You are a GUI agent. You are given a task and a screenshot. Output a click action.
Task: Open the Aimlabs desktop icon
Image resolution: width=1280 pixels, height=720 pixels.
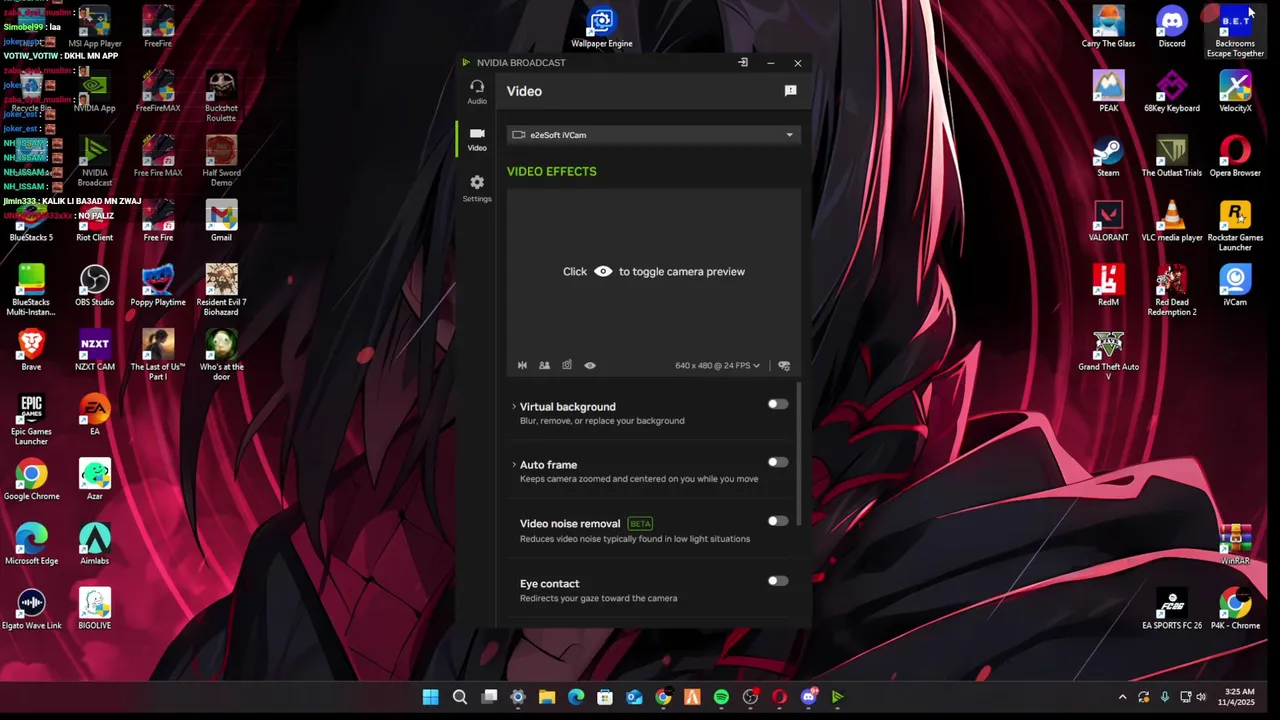(x=94, y=545)
